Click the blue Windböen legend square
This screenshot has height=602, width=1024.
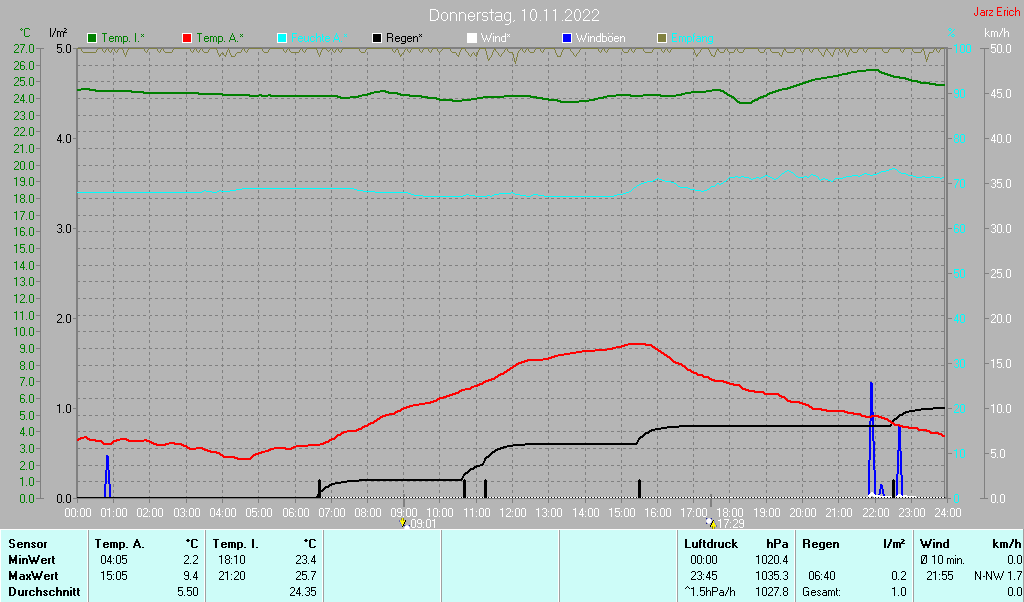[567, 38]
